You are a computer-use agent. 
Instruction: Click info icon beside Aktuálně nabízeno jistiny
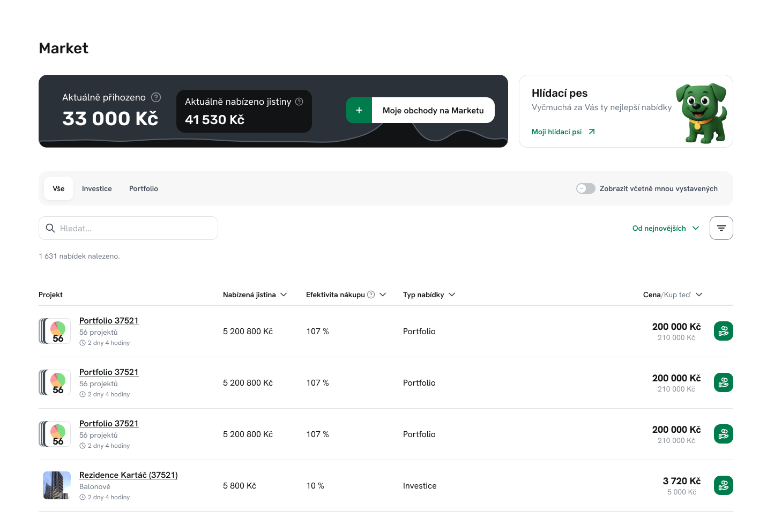click(298, 101)
